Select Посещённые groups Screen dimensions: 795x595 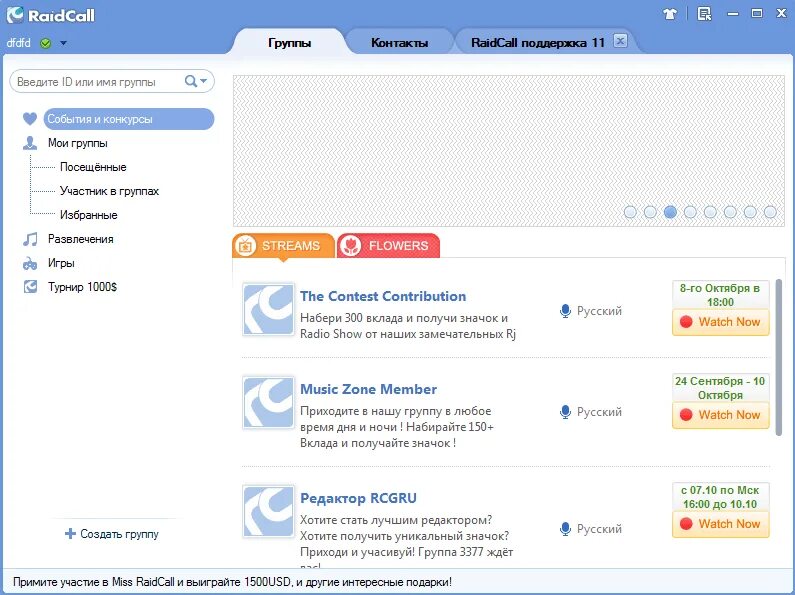tap(93, 167)
